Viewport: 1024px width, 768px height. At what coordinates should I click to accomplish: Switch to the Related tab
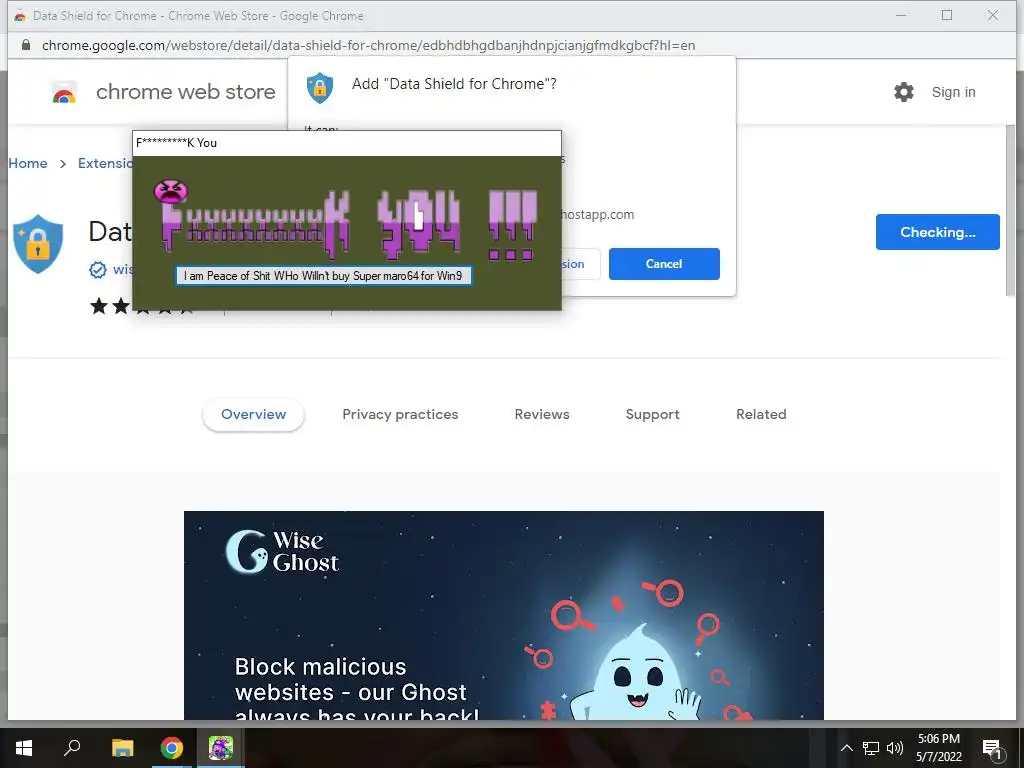tap(761, 414)
